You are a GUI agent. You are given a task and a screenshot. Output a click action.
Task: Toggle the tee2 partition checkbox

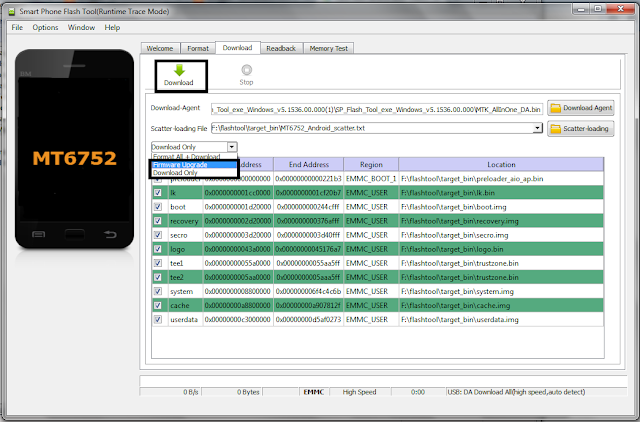[x=158, y=277]
